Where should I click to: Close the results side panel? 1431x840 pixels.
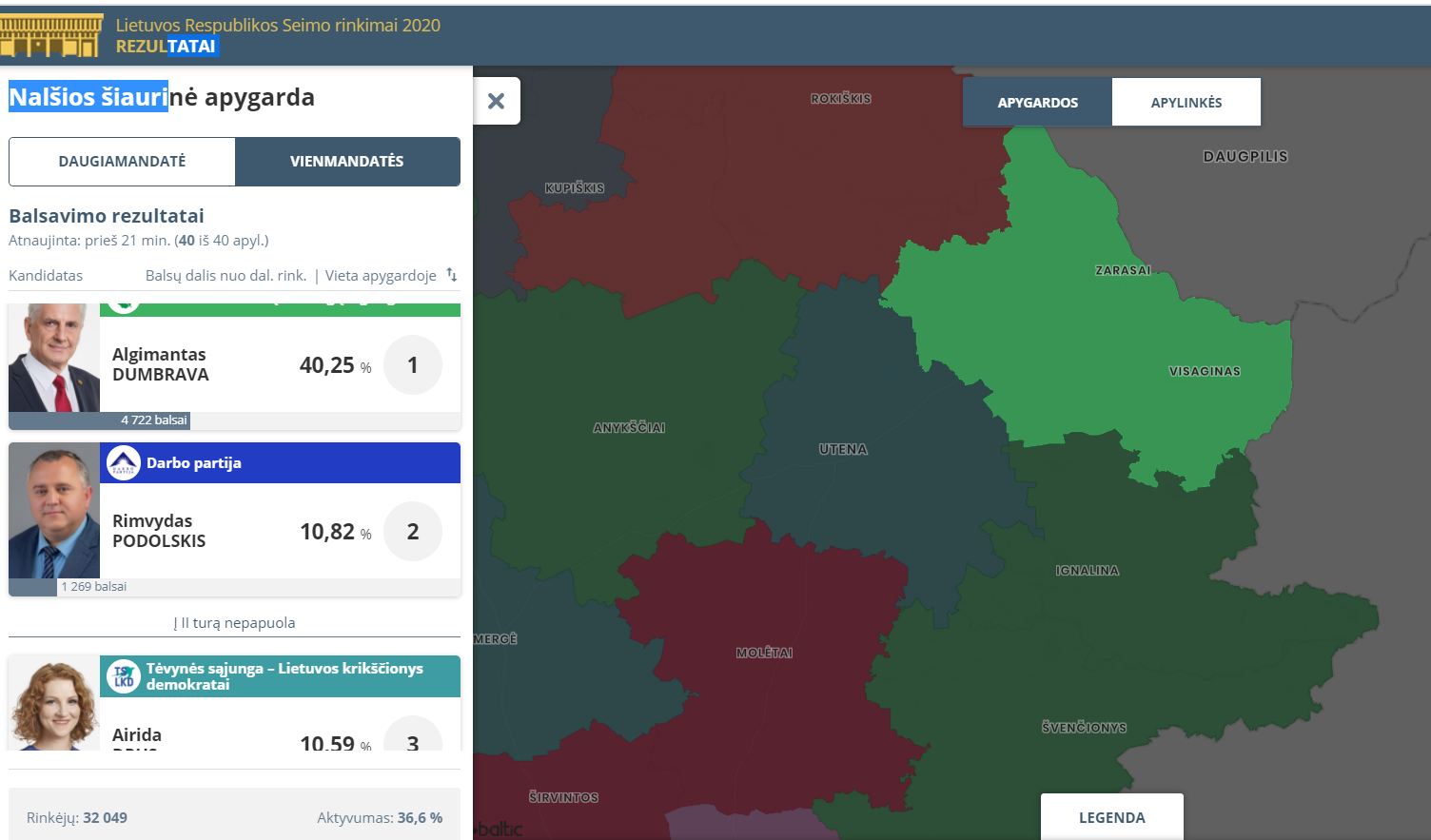(497, 101)
